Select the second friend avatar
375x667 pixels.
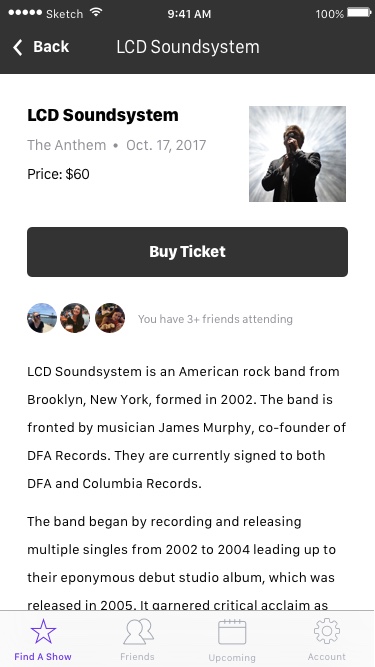[75, 318]
